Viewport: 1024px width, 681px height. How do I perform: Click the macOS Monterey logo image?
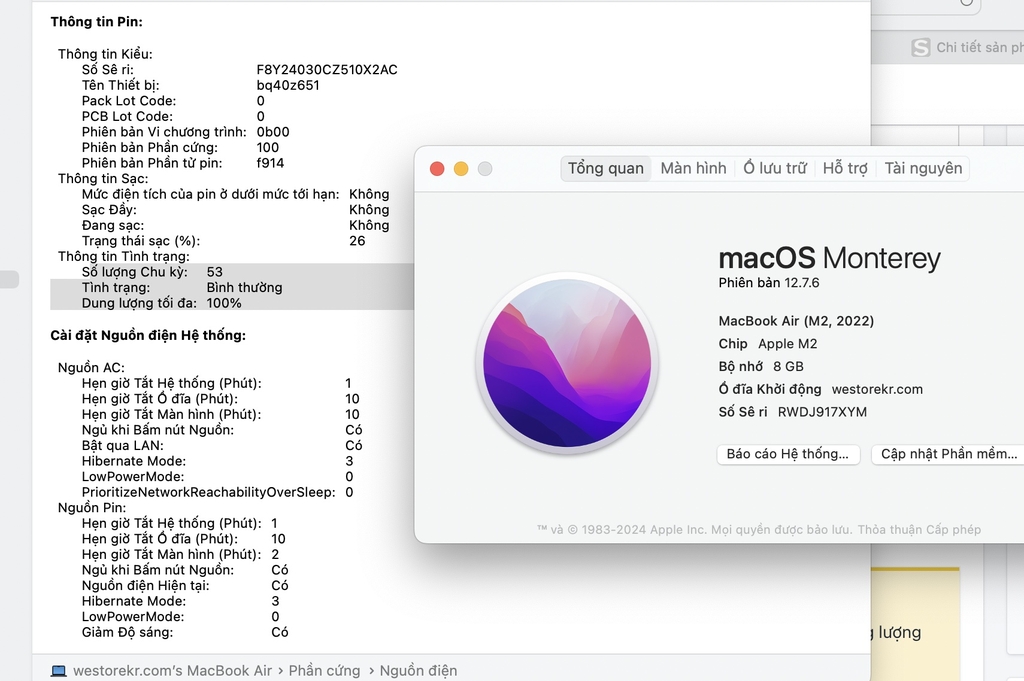click(x=567, y=363)
